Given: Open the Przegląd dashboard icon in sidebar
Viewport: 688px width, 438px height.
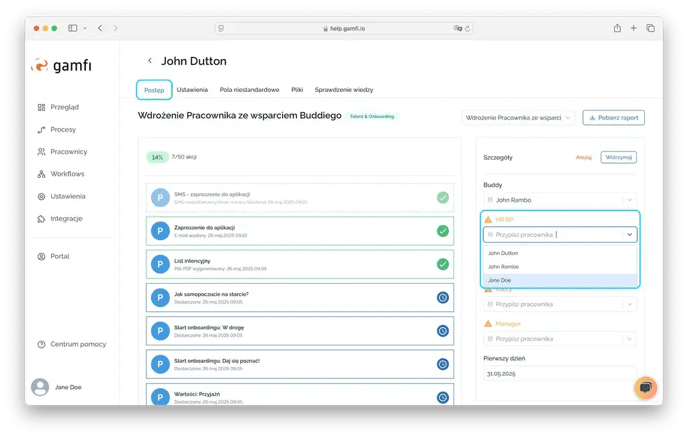Looking at the screenshot, I should coord(41,107).
